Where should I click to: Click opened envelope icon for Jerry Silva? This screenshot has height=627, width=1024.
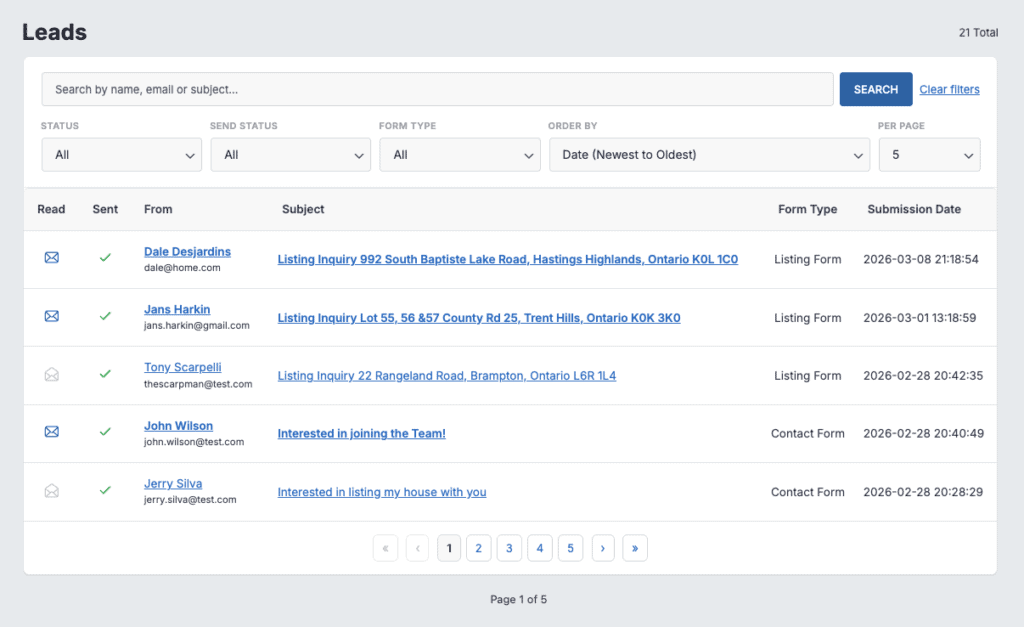(x=52, y=491)
